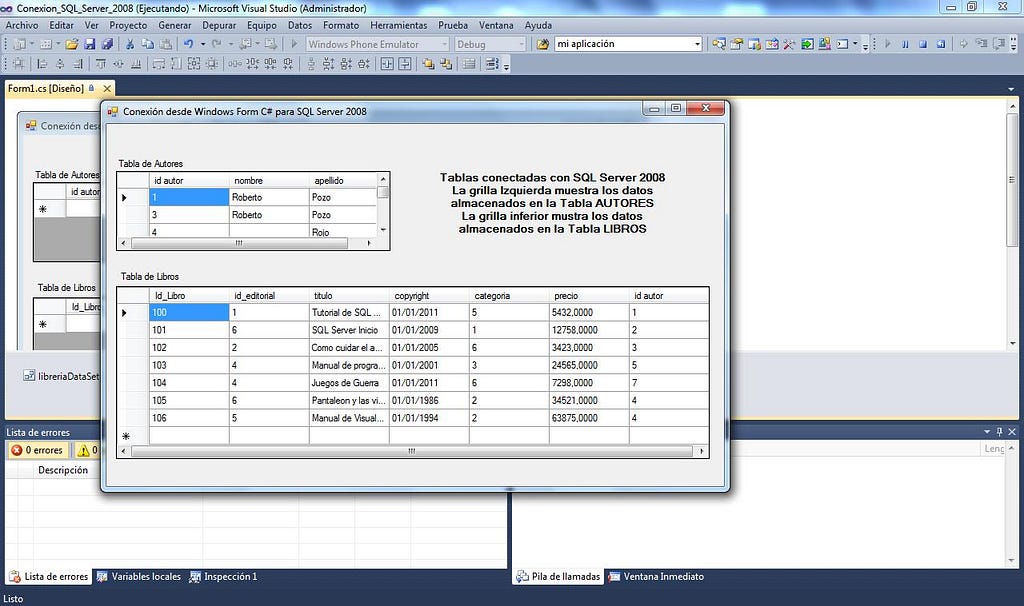Restart the debugging session icon
Image resolution: width=1024 pixels, height=606 pixels.
[940, 44]
